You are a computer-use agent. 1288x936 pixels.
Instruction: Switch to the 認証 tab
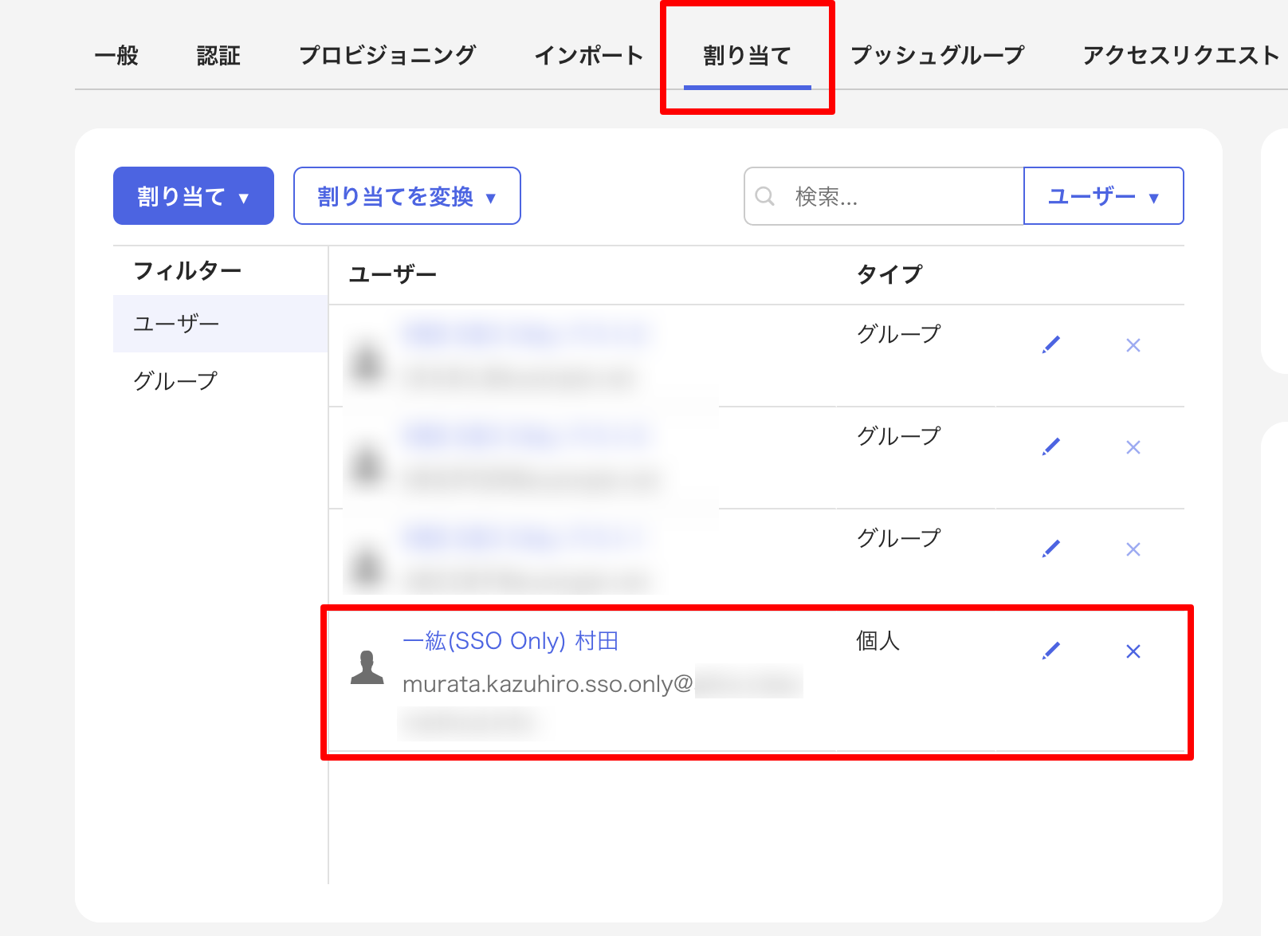point(218,54)
